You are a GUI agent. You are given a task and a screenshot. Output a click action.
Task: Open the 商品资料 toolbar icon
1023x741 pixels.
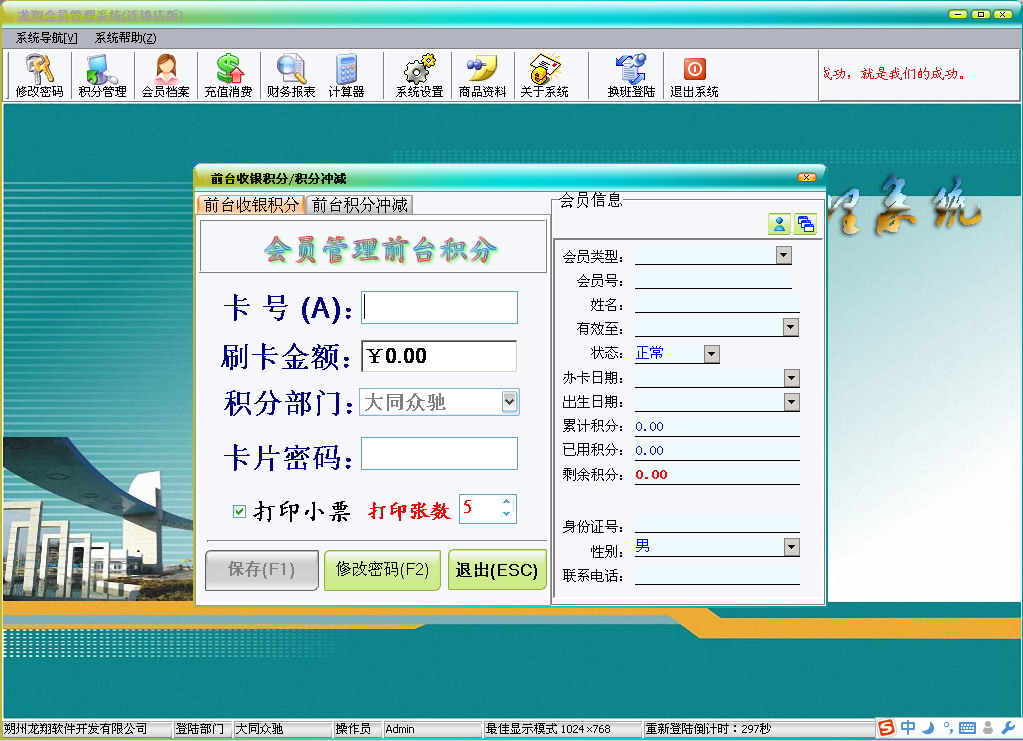pyautogui.click(x=482, y=76)
